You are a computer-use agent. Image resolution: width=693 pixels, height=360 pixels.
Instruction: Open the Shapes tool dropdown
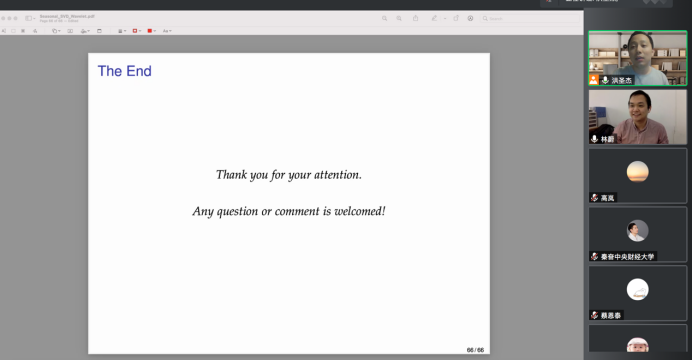point(56,31)
